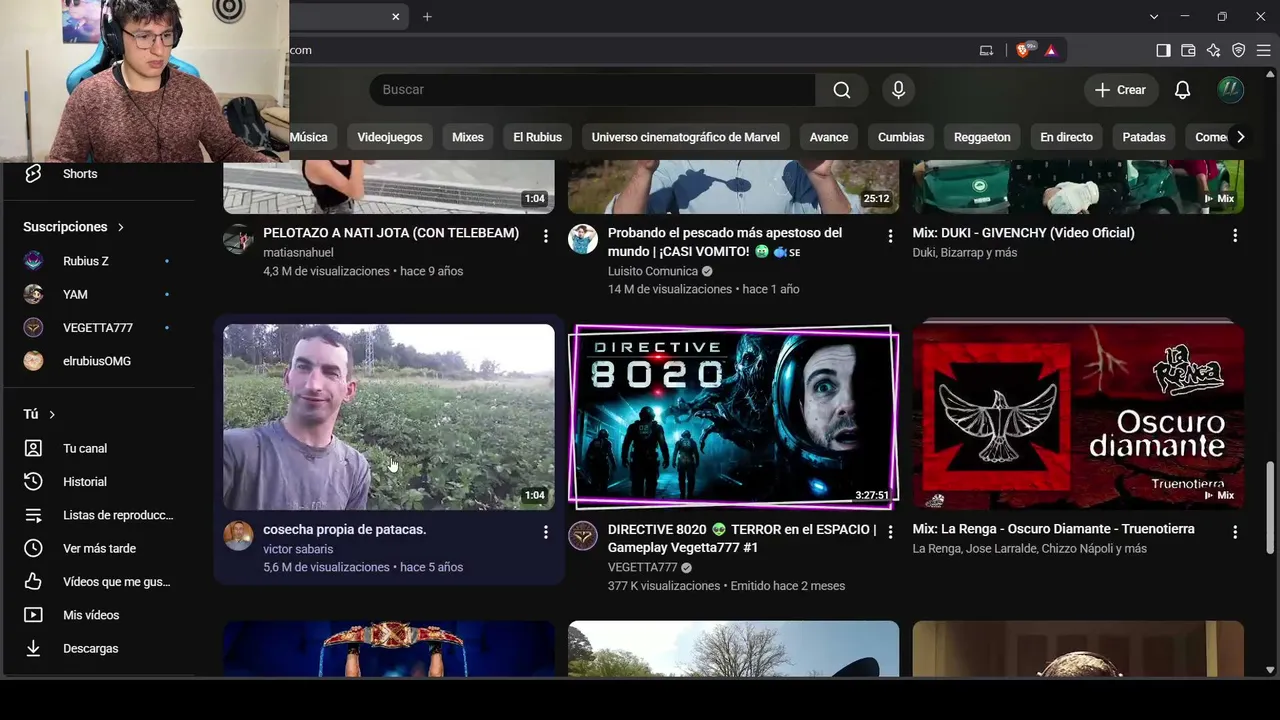Image resolution: width=1280 pixels, height=720 pixels.
Task: Select the En directo chip
Action: click(1066, 137)
